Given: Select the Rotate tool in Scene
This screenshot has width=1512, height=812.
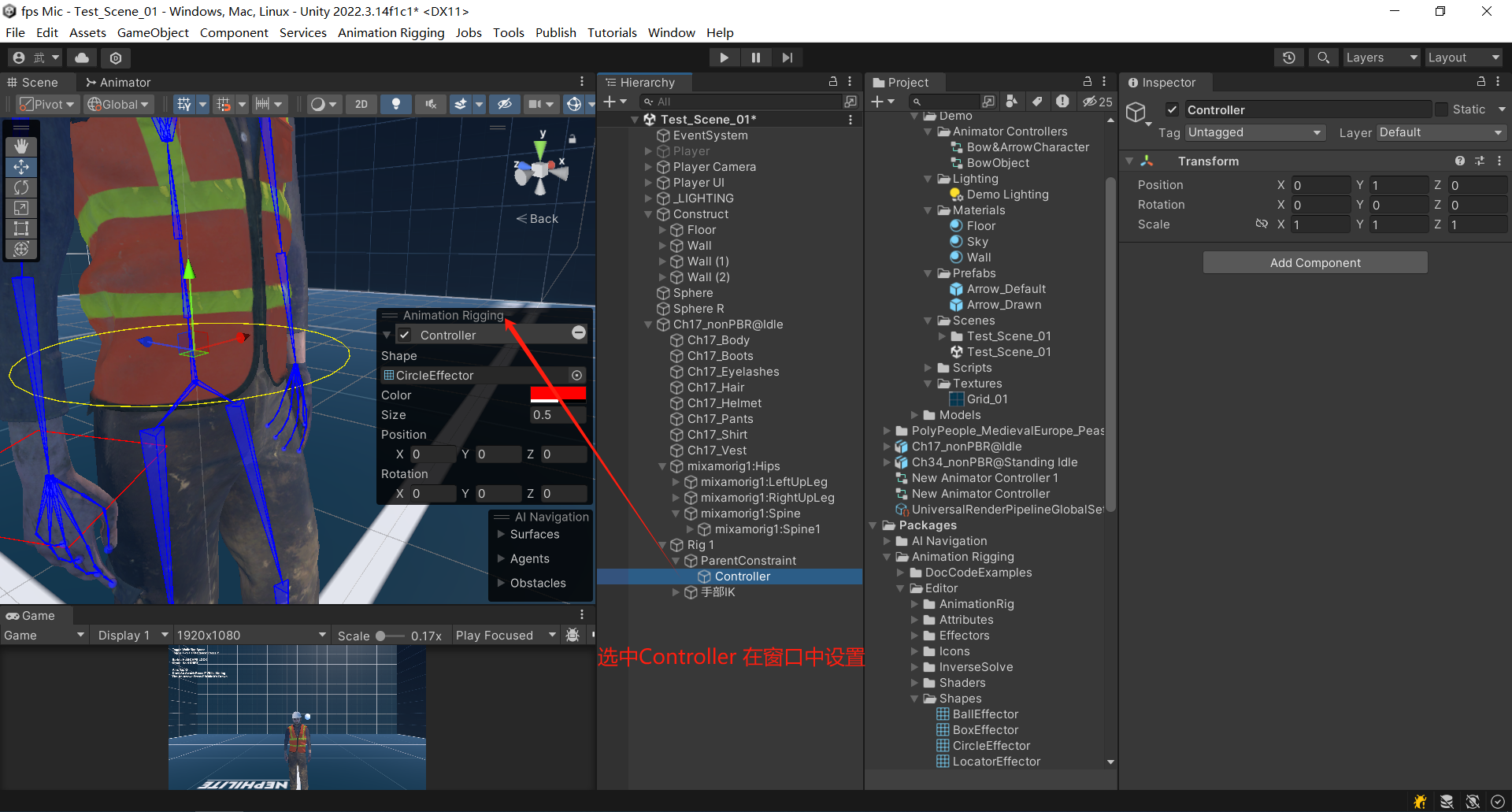Looking at the screenshot, I should [21, 187].
